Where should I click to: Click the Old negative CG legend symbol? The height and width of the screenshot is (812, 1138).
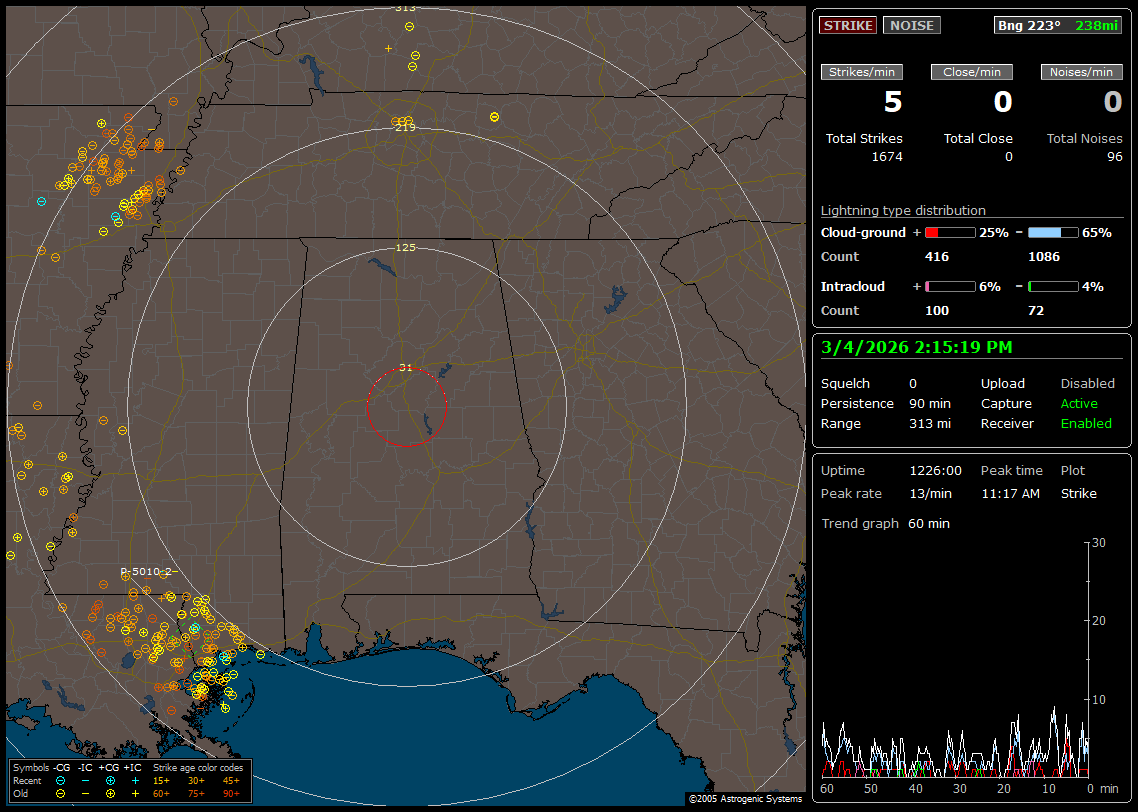click(61, 793)
